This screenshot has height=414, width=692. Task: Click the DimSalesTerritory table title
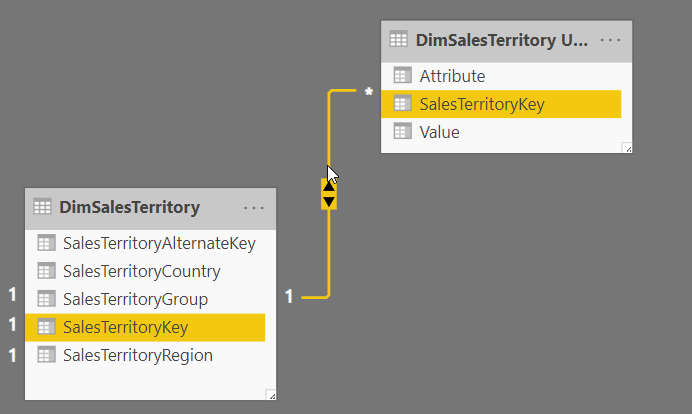coord(130,207)
